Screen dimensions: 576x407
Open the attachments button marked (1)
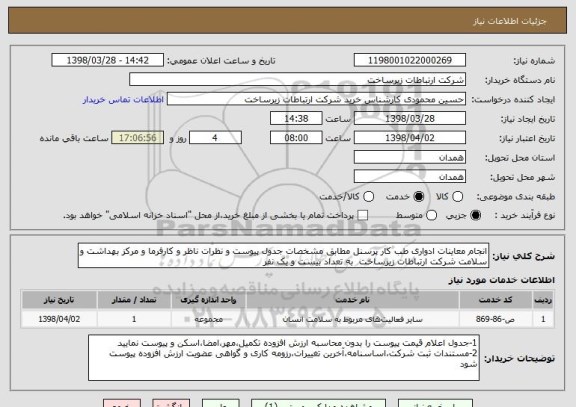[318, 403]
